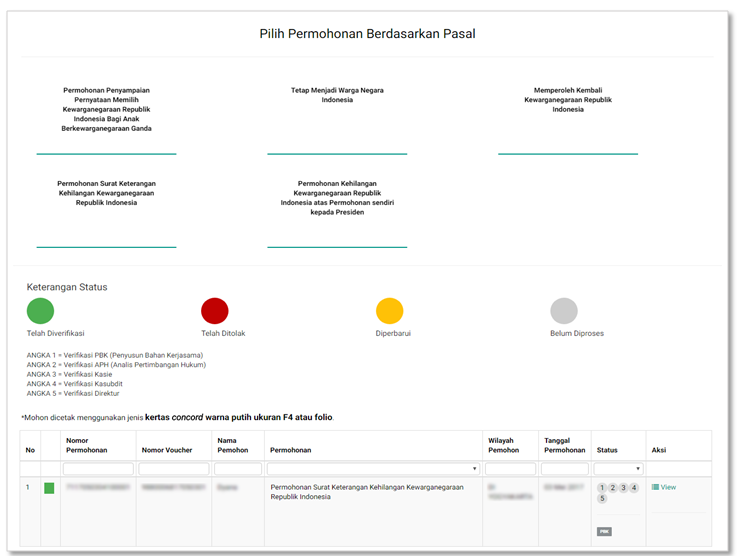Choose Permohonan Surat Keterangan Kehilangan Kewarganegaraan tile
The width and height of the screenshot is (737, 556).
click(106, 193)
